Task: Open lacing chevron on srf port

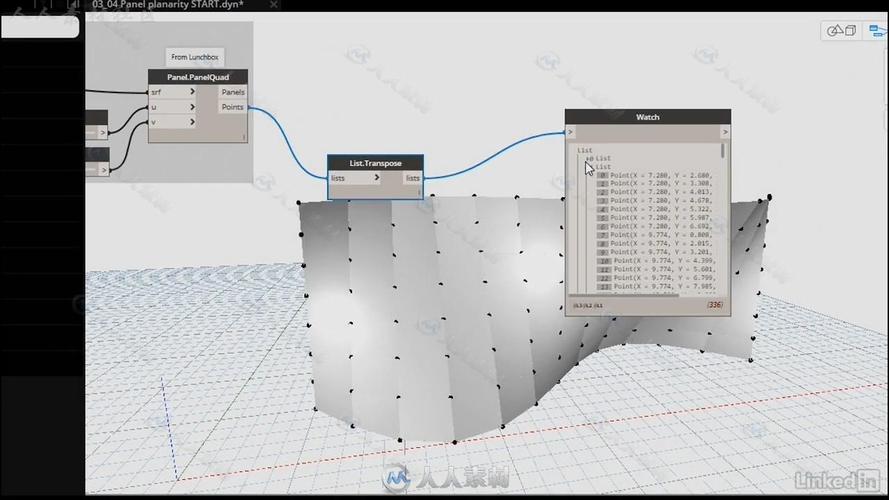Action: click(x=192, y=92)
